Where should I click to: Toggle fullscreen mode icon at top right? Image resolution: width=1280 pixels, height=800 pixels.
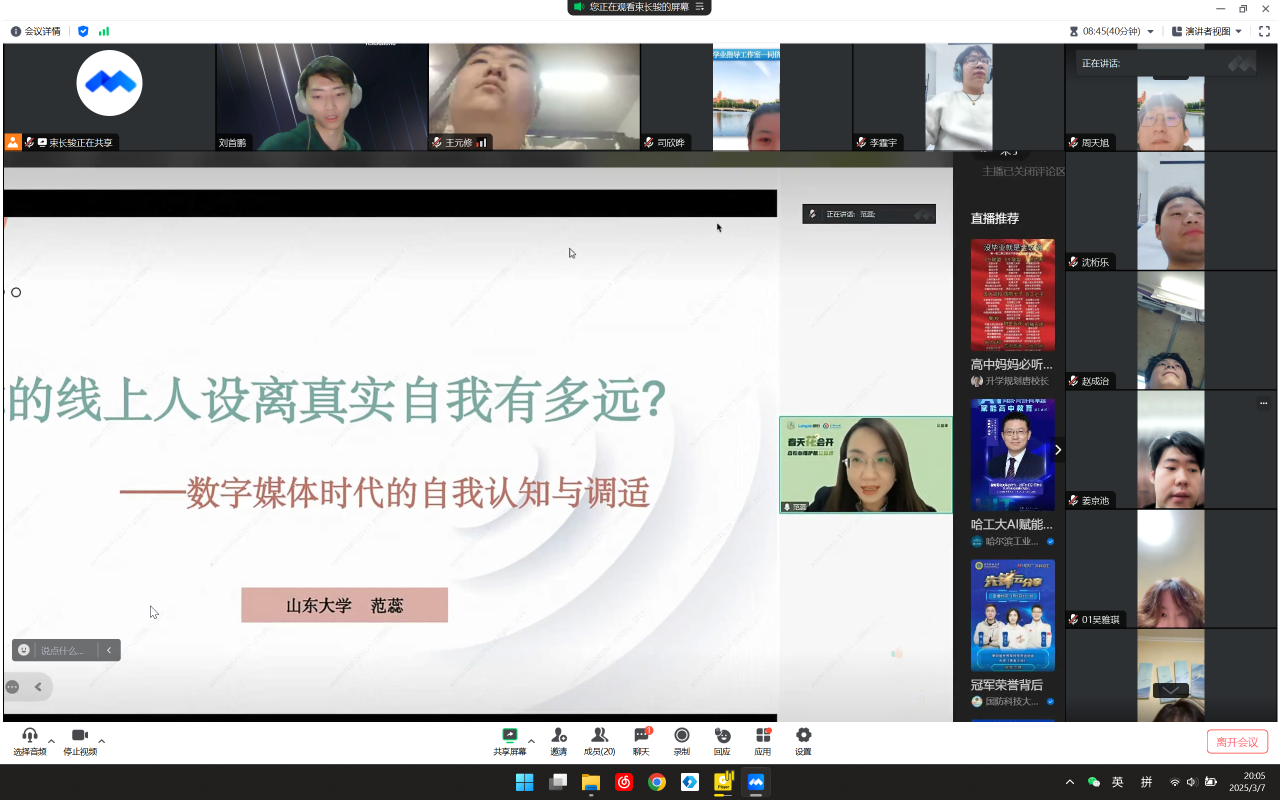point(1264,31)
